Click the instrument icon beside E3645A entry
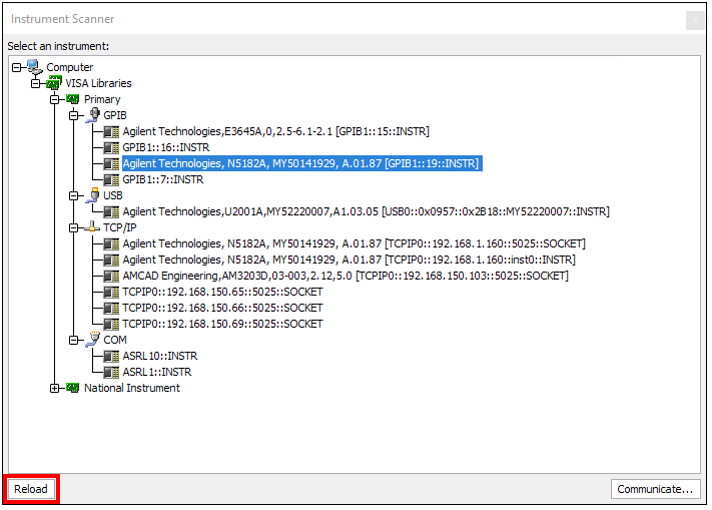The height and width of the screenshot is (510, 712). point(111,131)
